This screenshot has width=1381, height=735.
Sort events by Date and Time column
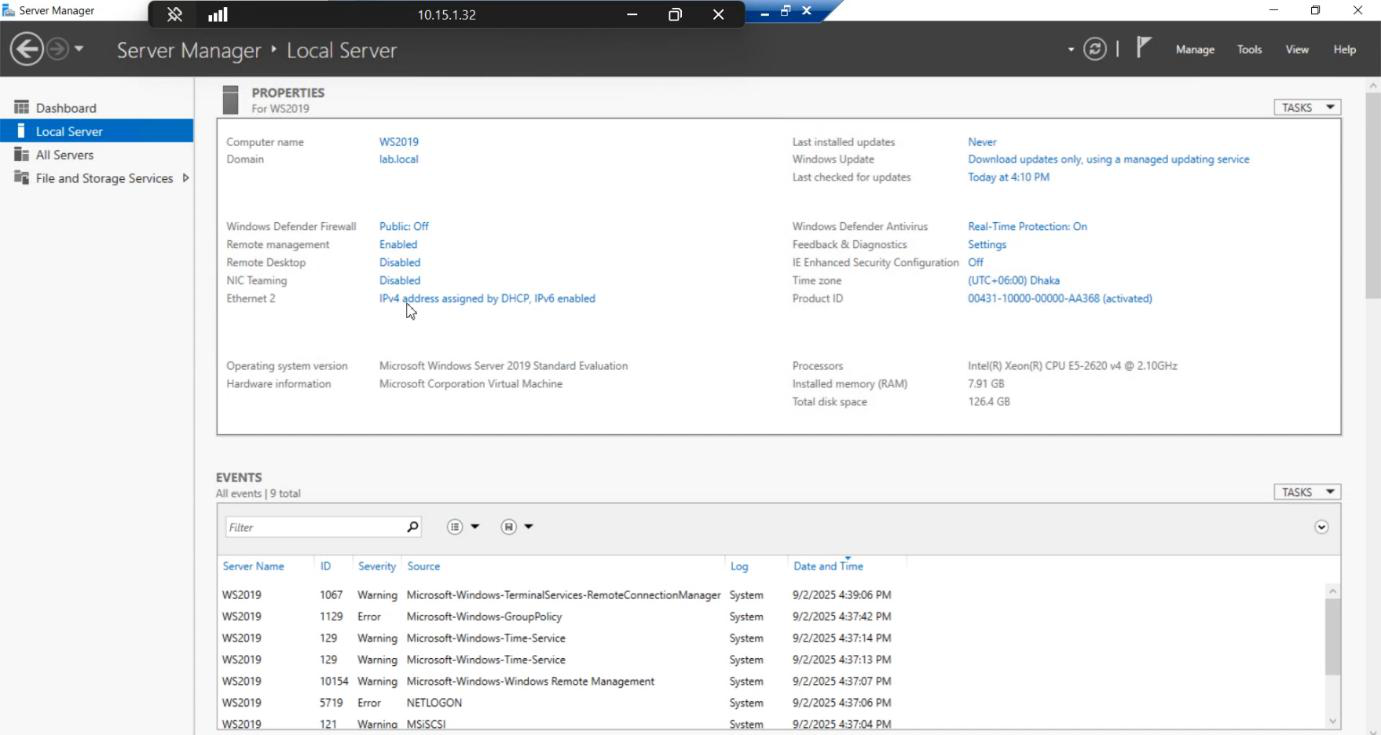pyautogui.click(x=828, y=566)
